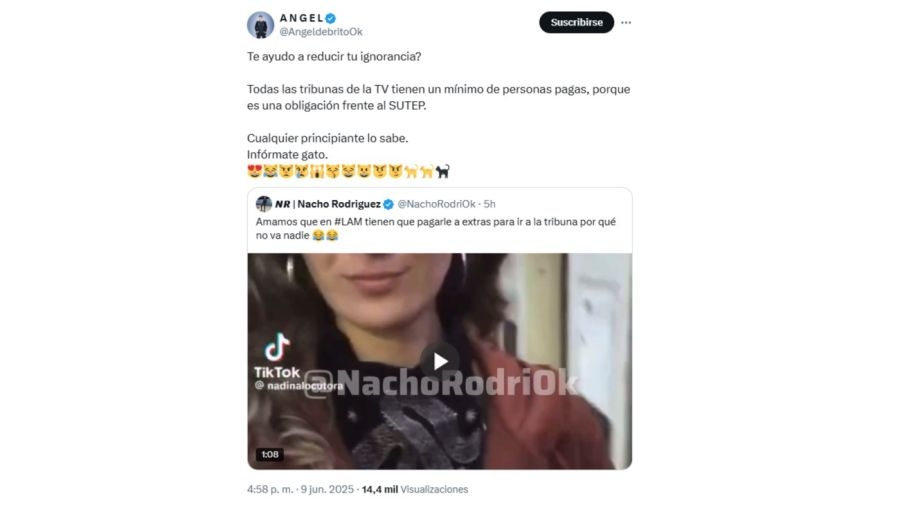Open the Nacho Rodriguez name in quote

click(339, 204)
